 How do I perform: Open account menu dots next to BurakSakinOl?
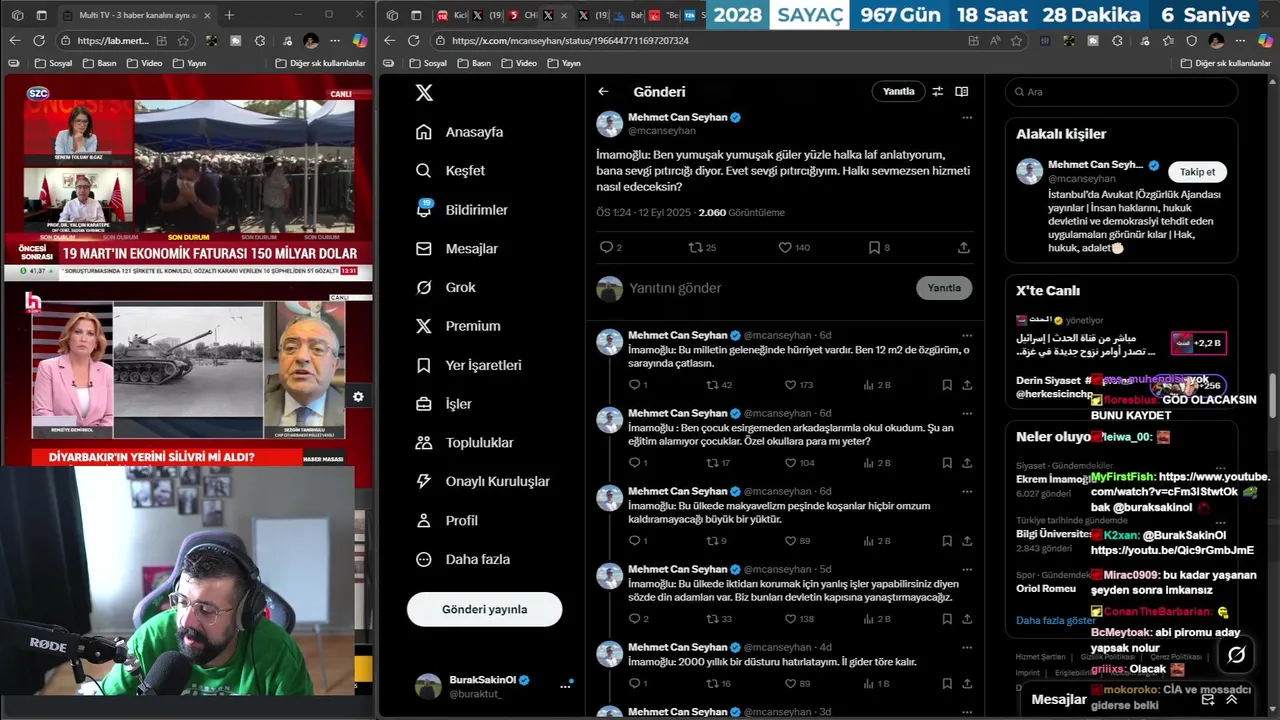click(x=565, y=686)
